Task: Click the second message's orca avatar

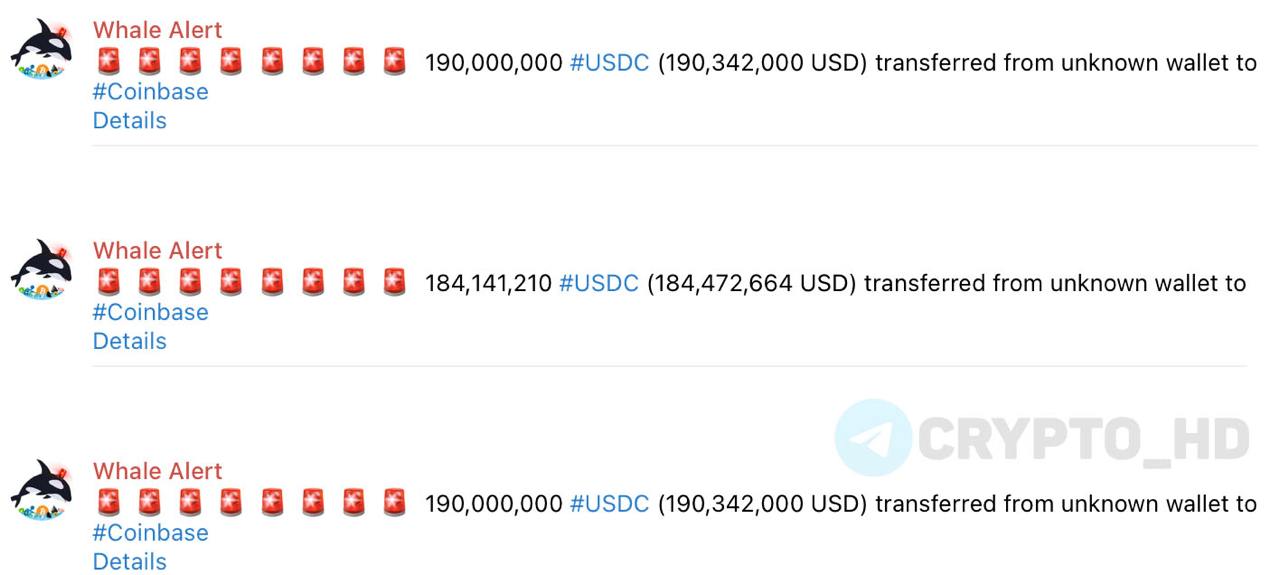Action: click(42, 269)
